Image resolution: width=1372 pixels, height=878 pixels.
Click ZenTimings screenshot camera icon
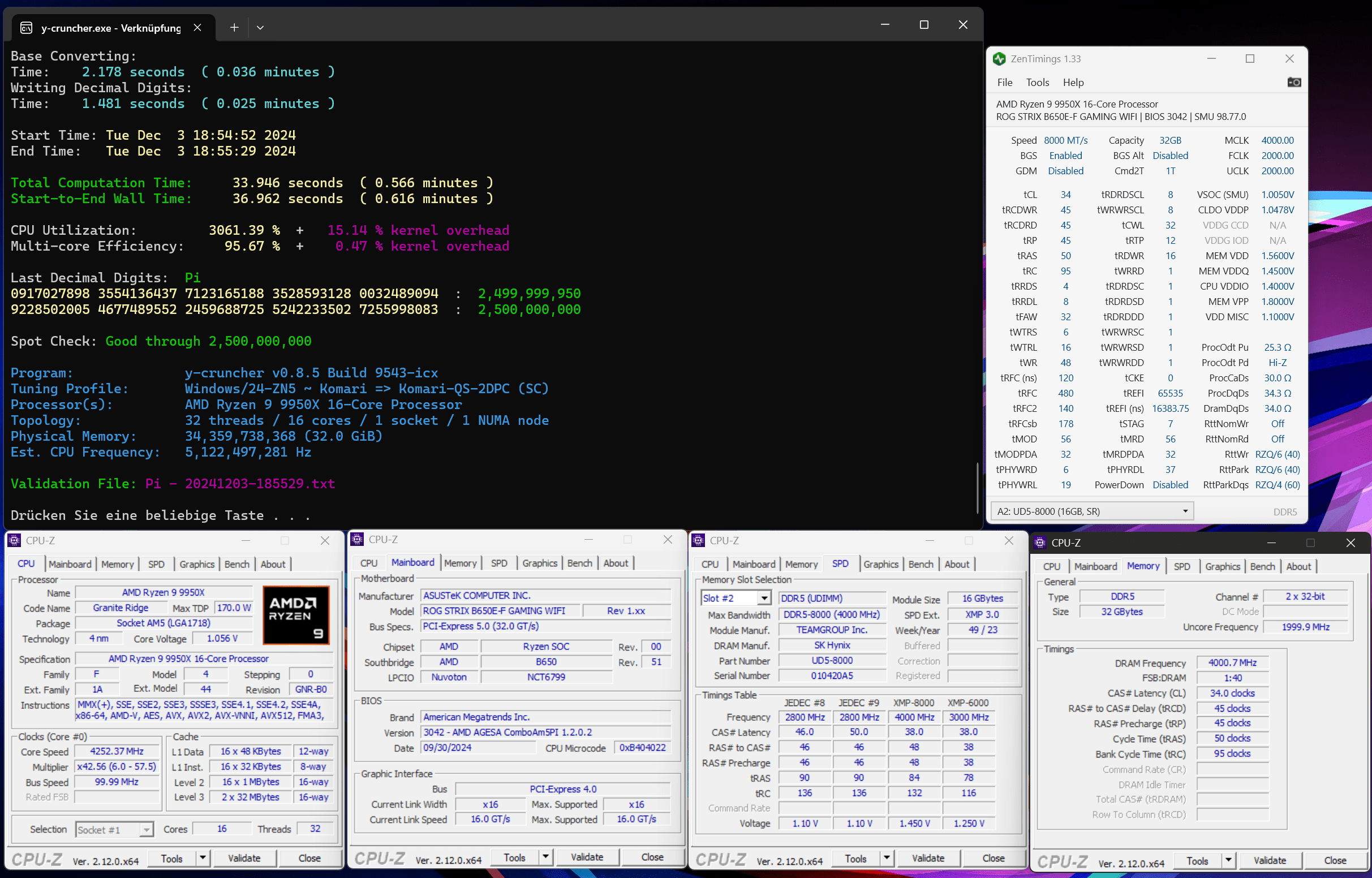pos(1293,83)
